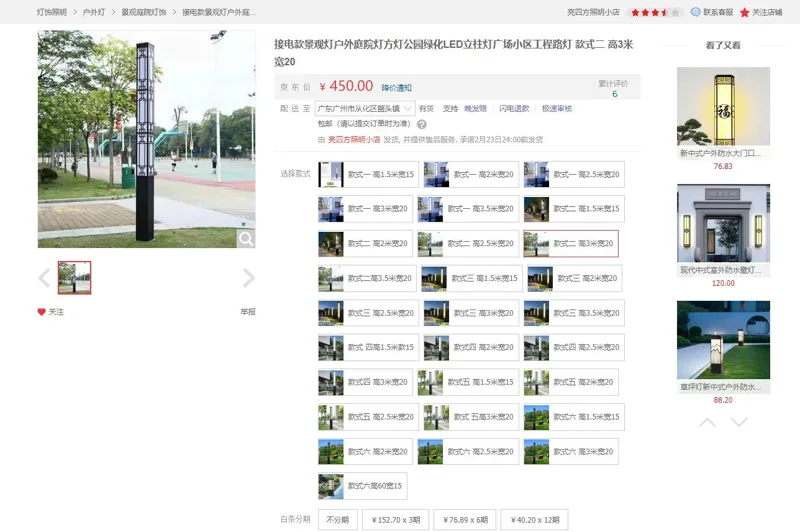
Task: Choose style 款式三 高3.5米宽20
Action: pos(574,313)
